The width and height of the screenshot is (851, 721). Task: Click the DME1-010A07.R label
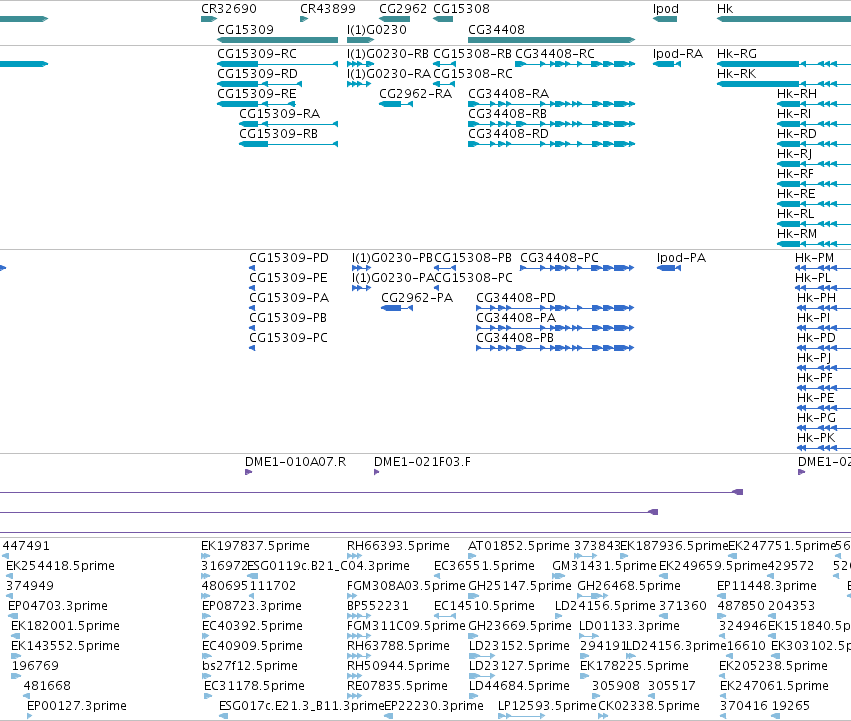point(295,462)
